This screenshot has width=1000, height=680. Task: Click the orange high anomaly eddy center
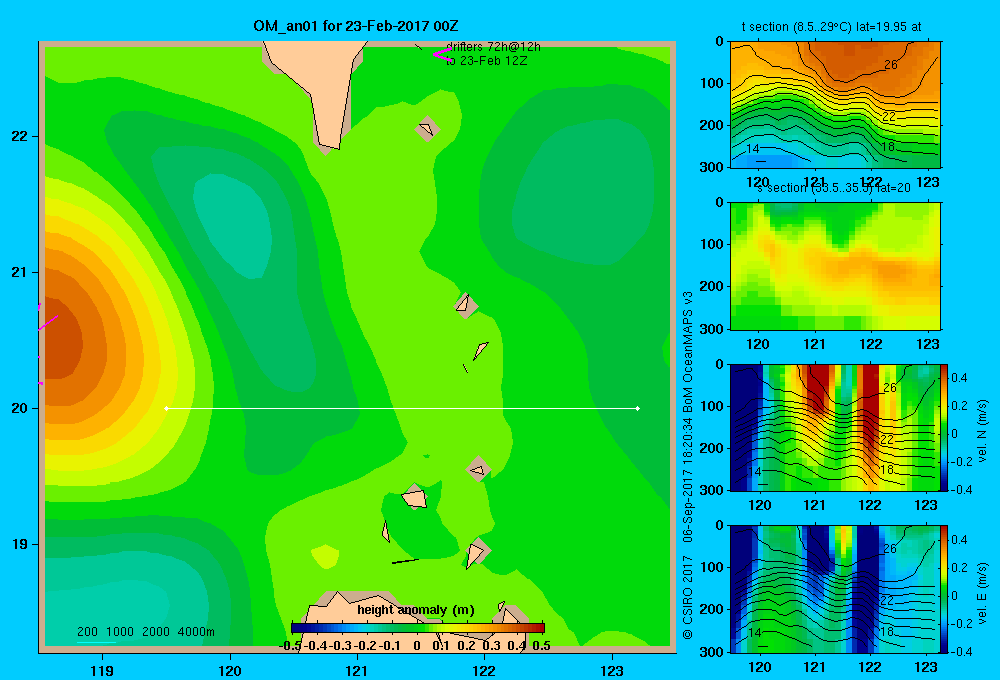(61, 344)
